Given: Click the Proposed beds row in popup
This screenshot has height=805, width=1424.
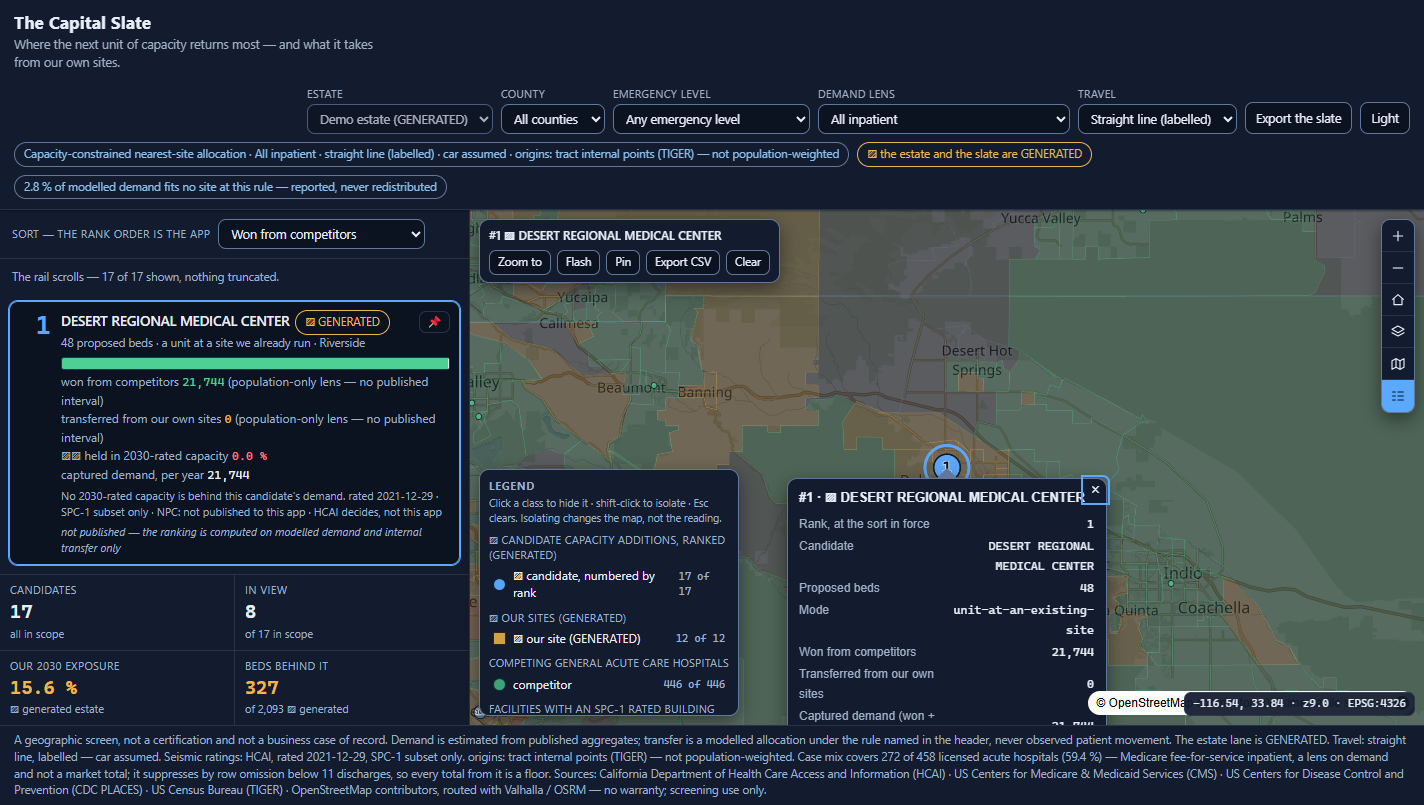Looking at the screenshot, I should tap(946, 588).
